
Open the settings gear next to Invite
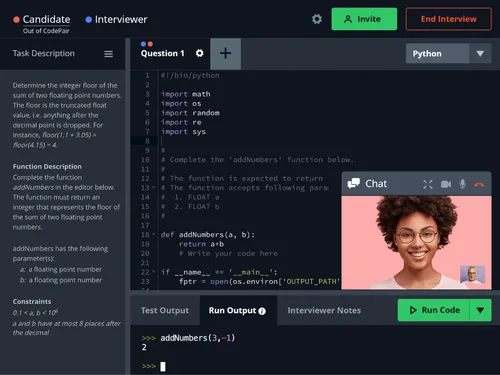(317, 19)
